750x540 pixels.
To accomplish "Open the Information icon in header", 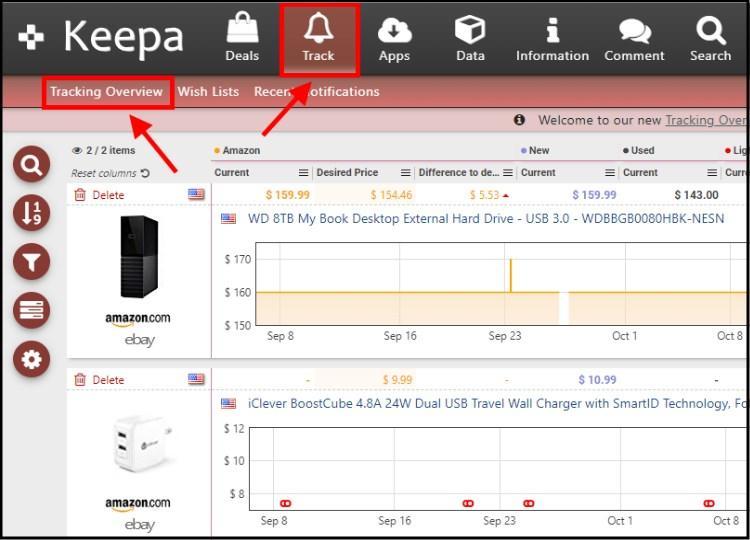I will [x=552, y=30].
